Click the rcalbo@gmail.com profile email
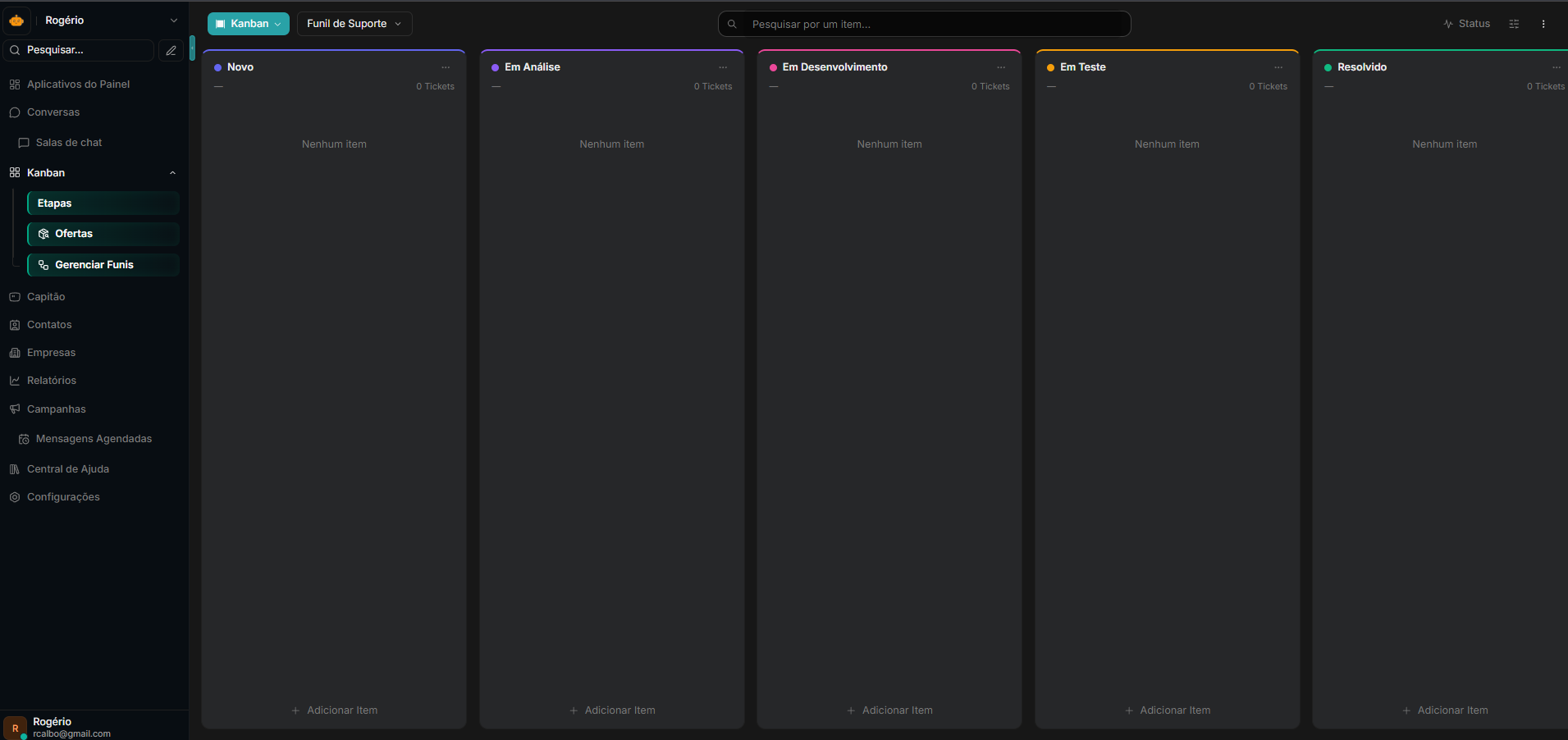This screenshot has width=1568, height=740. [x=71, y=733]
